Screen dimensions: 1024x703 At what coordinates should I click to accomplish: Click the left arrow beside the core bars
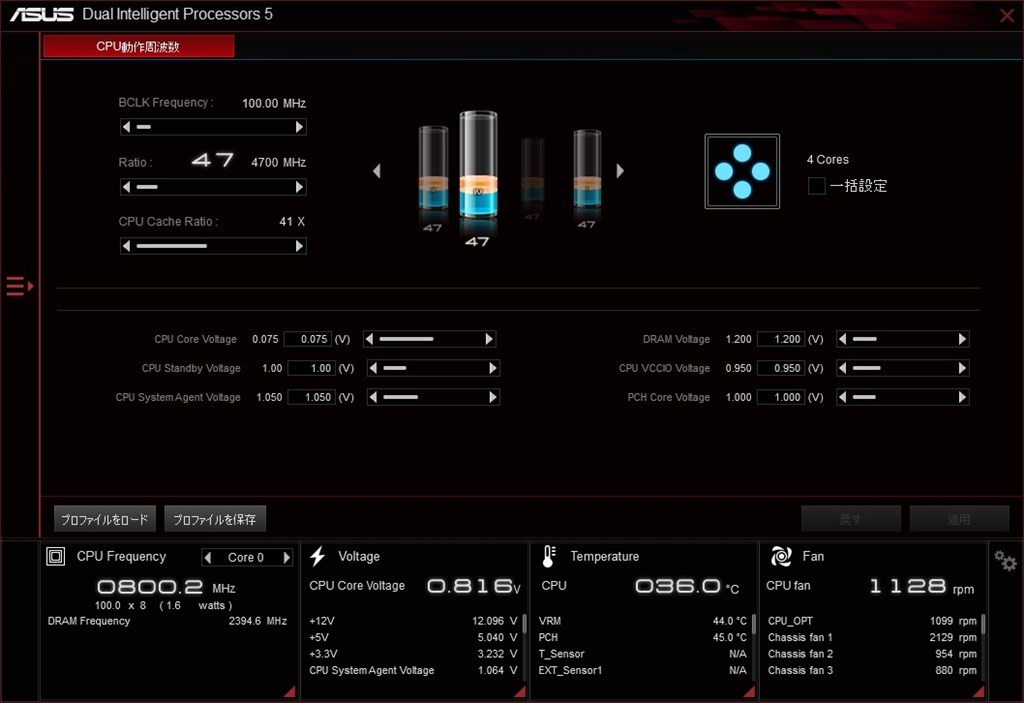376,170
